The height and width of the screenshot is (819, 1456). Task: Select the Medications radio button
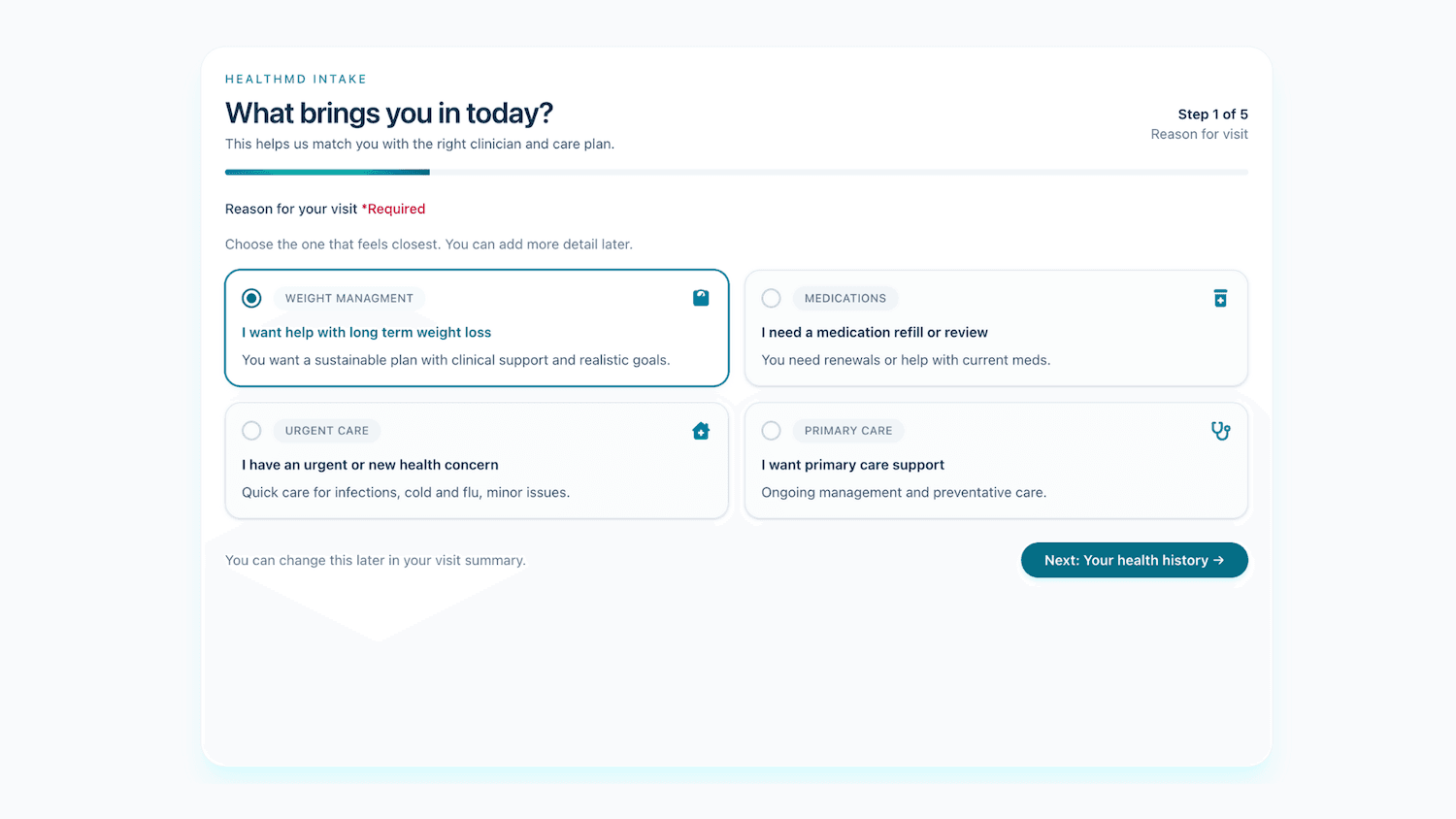pos(771,298)
